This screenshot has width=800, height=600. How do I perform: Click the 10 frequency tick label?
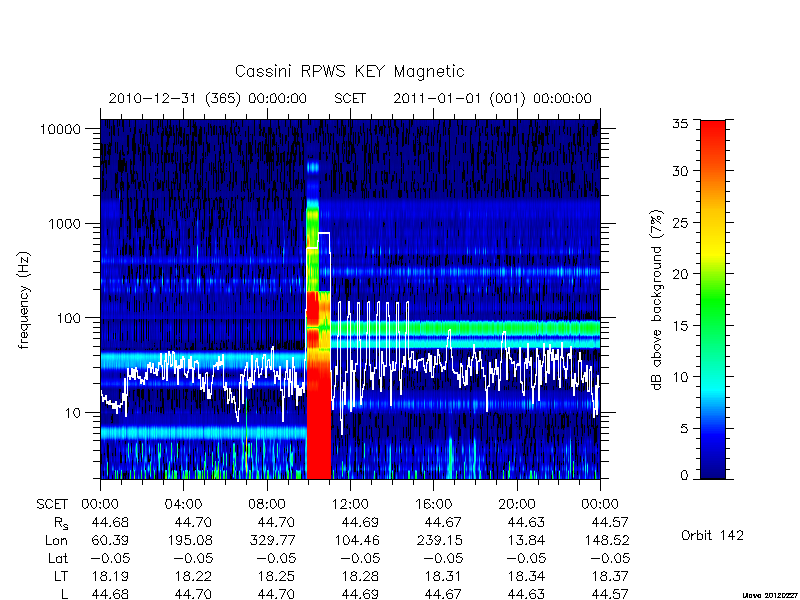(x=73, y=412)
